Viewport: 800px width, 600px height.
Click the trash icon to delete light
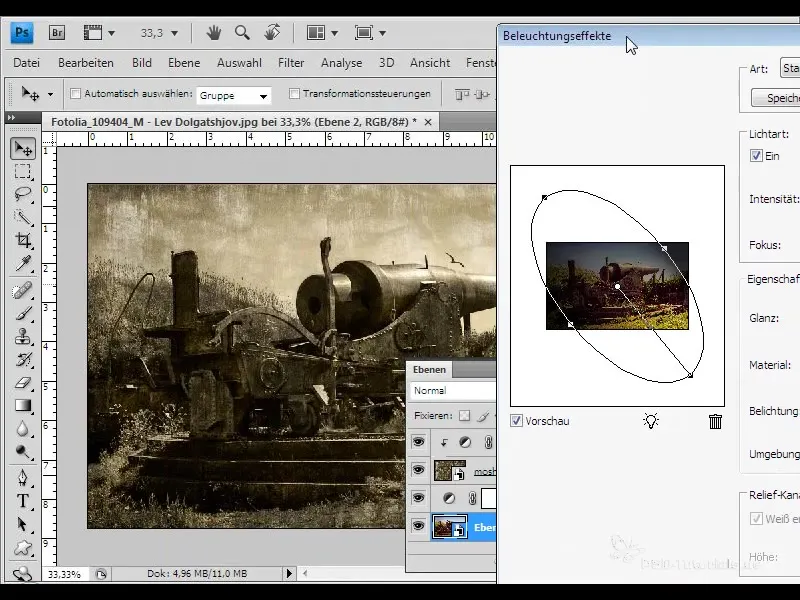pos(715,421)
